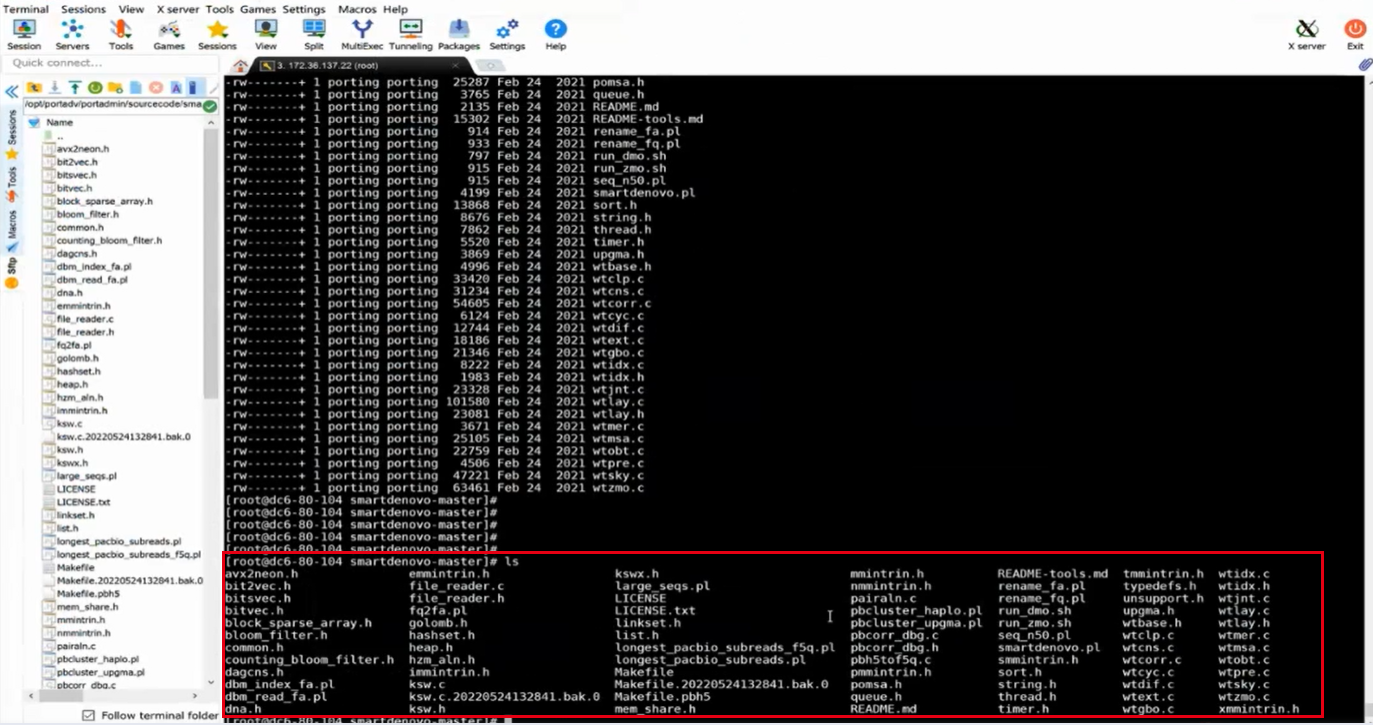Select dbm_index_fa.pl in the file list
1373x725 pixels.
[93, 267]
